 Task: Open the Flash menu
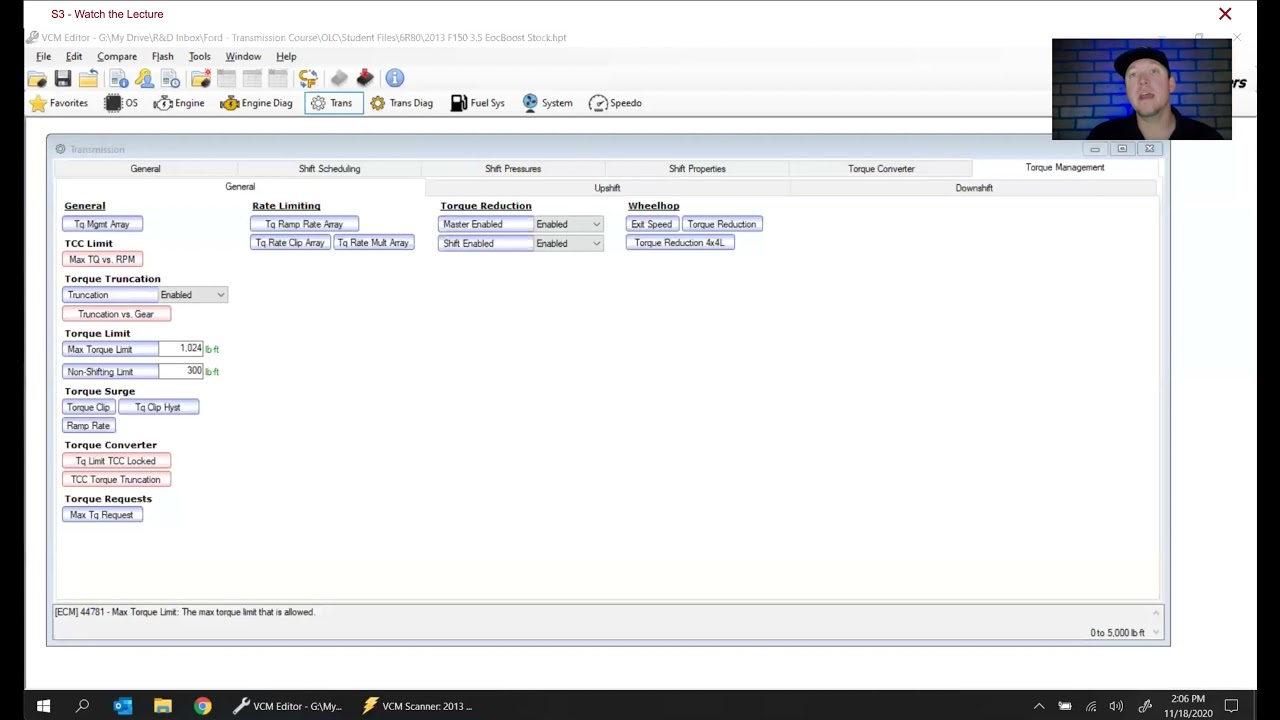163,57
